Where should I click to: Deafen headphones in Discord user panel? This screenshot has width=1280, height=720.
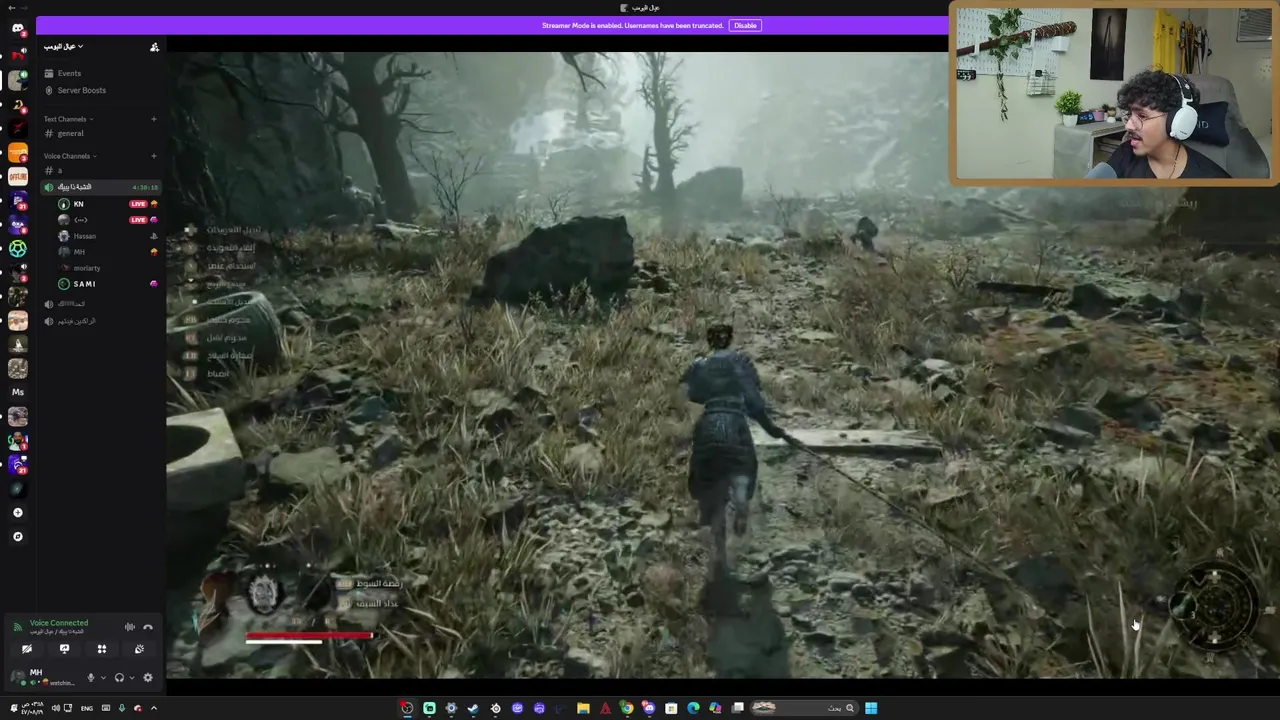[x=119, y=678]
